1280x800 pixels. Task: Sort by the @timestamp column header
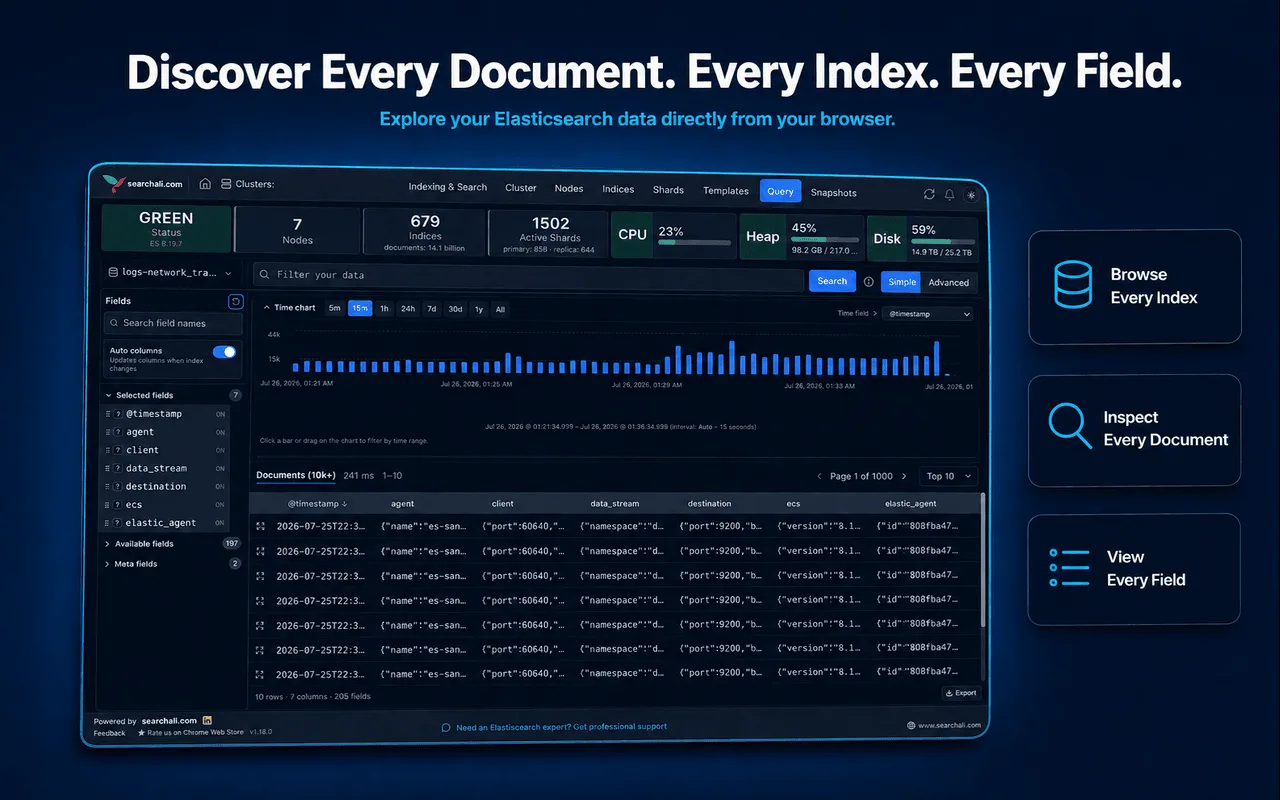coord(319,504)
